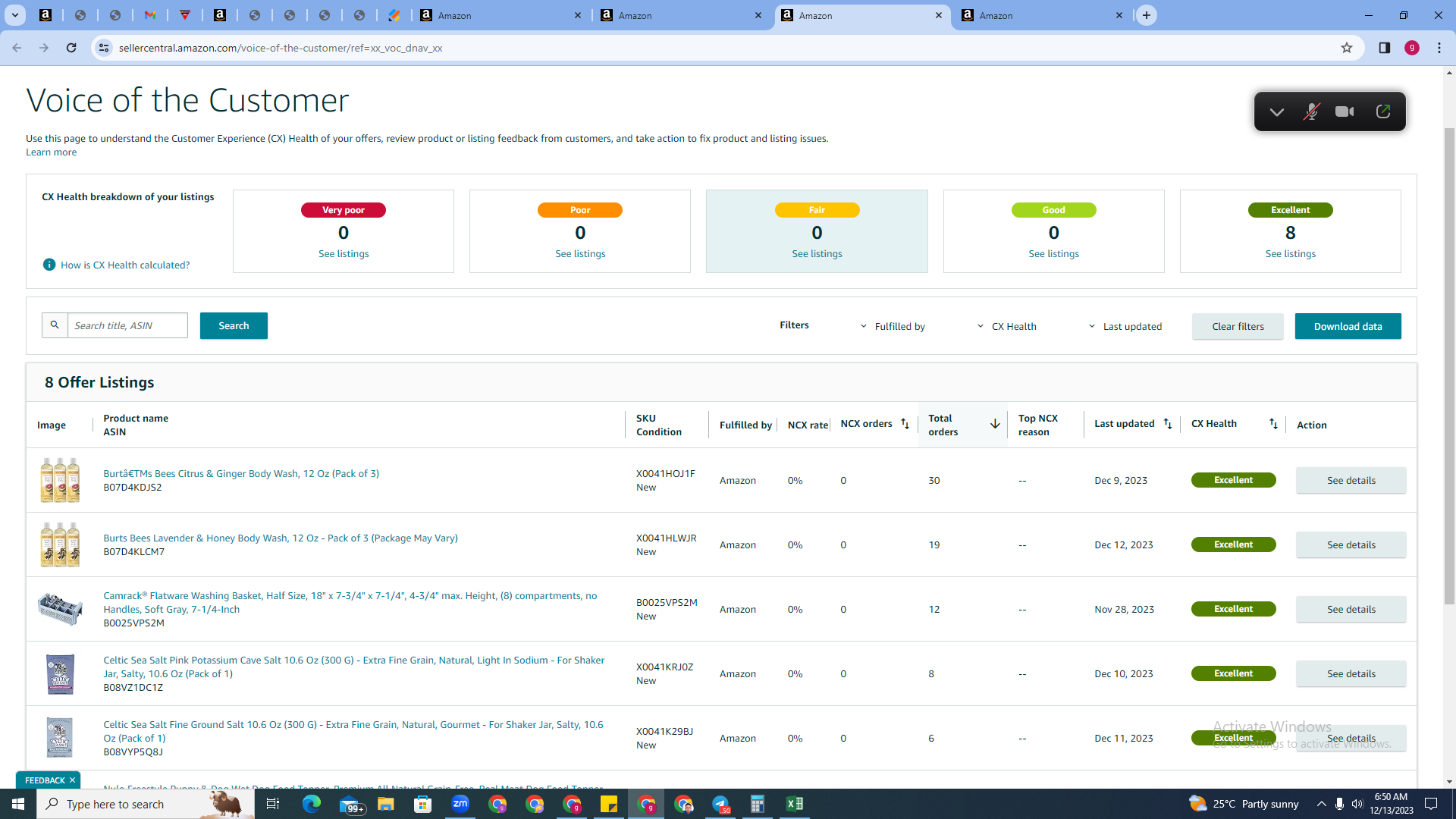The image size is (1456, 819).
Task: Open the Camrack Flatware Washing Basket link
Action: point(350,603)
